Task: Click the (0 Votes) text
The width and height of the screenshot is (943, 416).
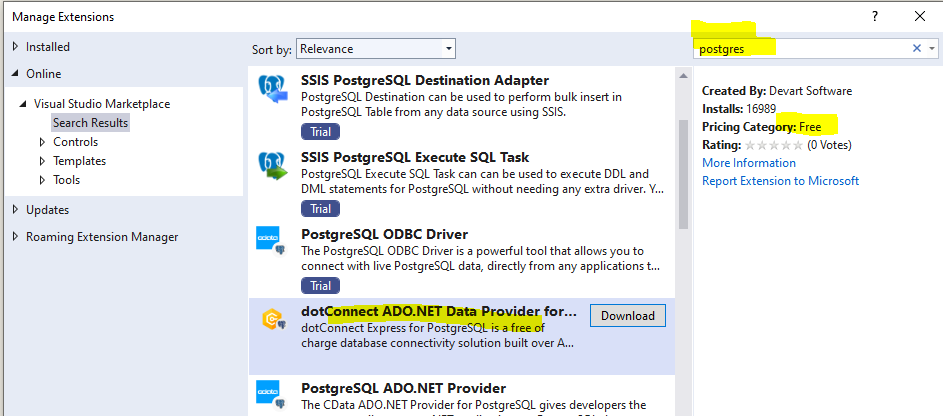Action: pyautogui.click(x=829, y=145)
